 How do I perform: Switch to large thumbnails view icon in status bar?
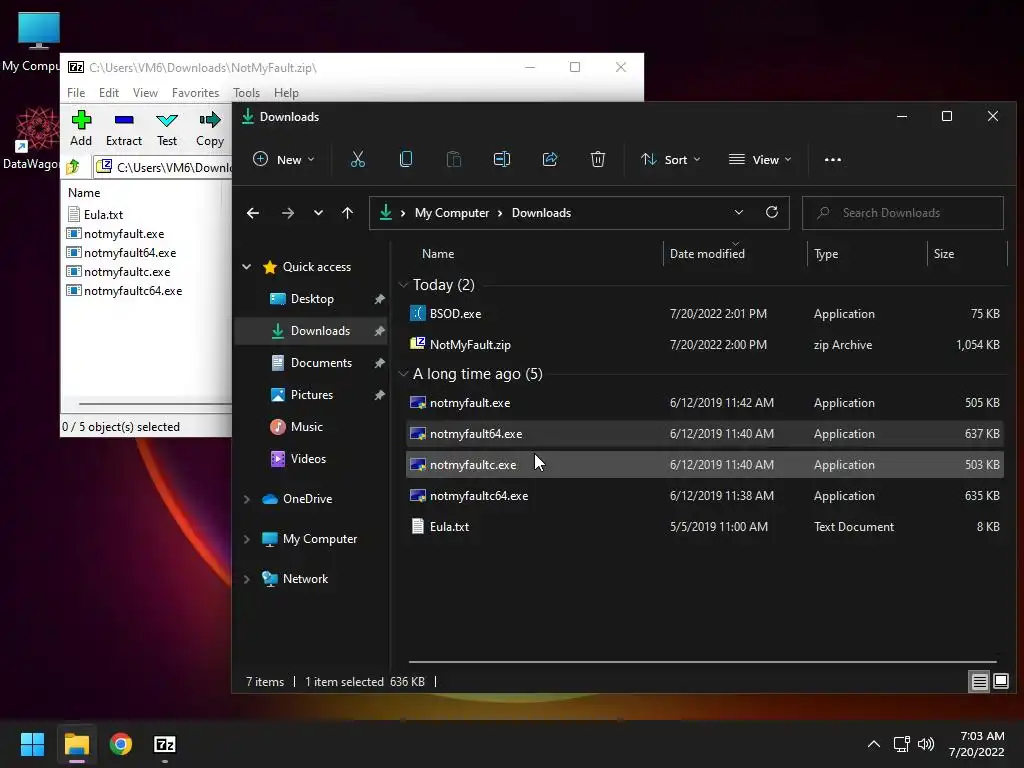[1000, 682]
